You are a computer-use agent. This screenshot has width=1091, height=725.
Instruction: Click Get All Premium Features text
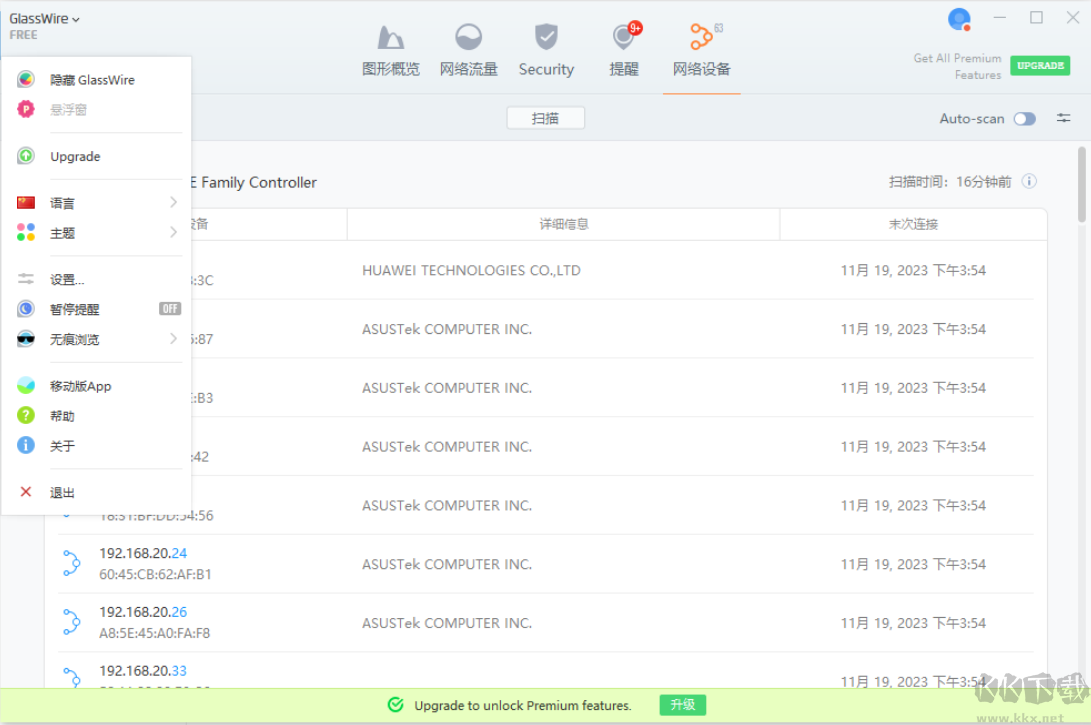pos(957,67)
